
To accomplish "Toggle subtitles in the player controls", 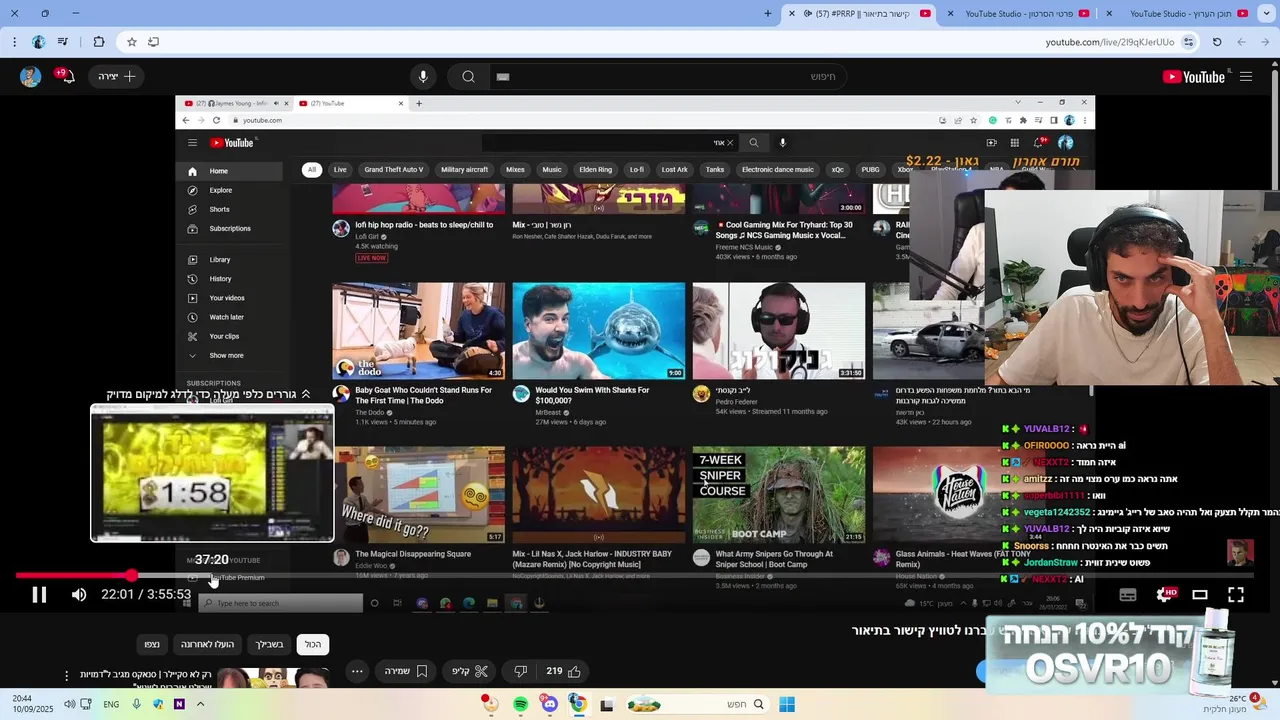I will coord(1128,595).
